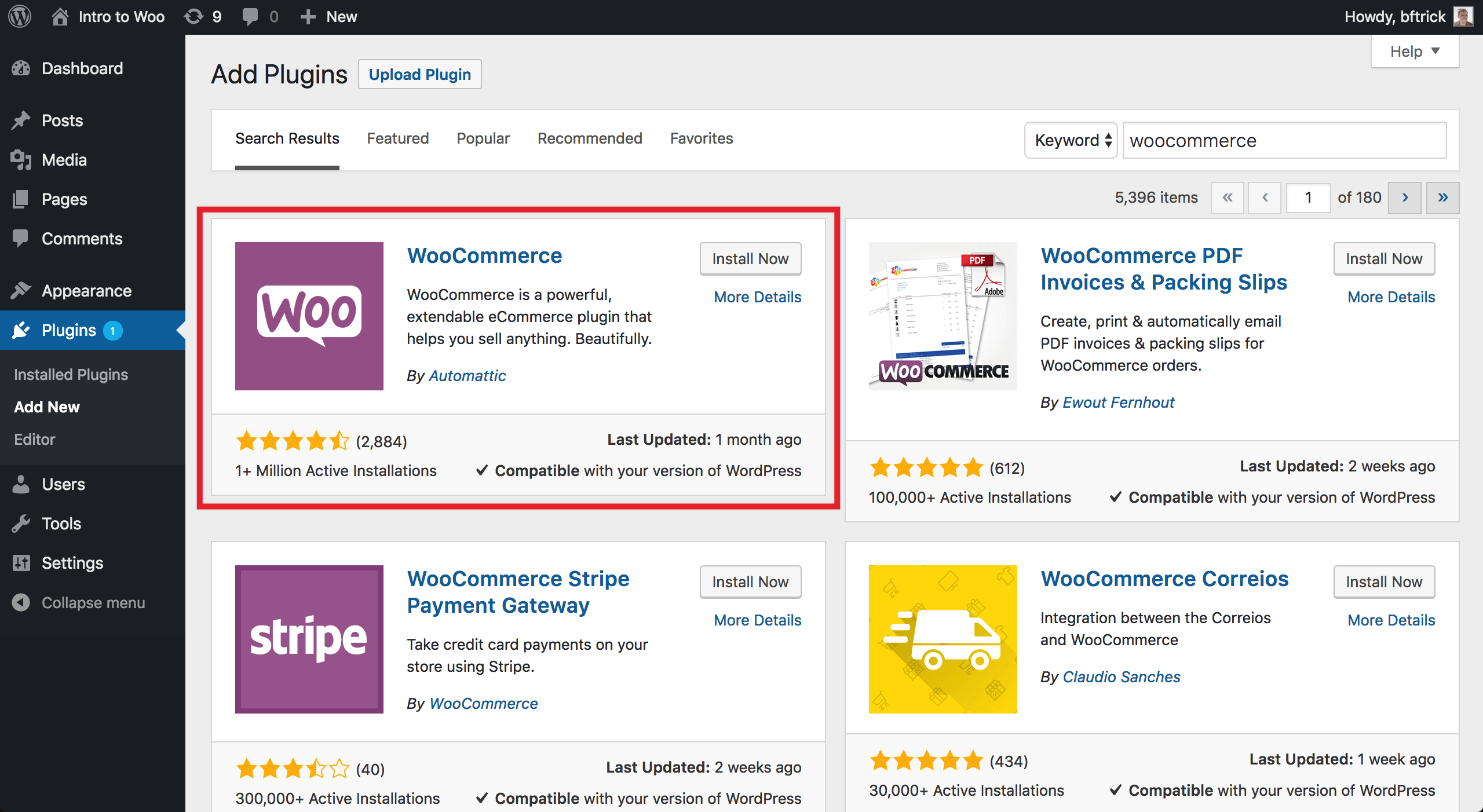
Task: Expand the Help panel dropdown
Action: pos(1414,51)
